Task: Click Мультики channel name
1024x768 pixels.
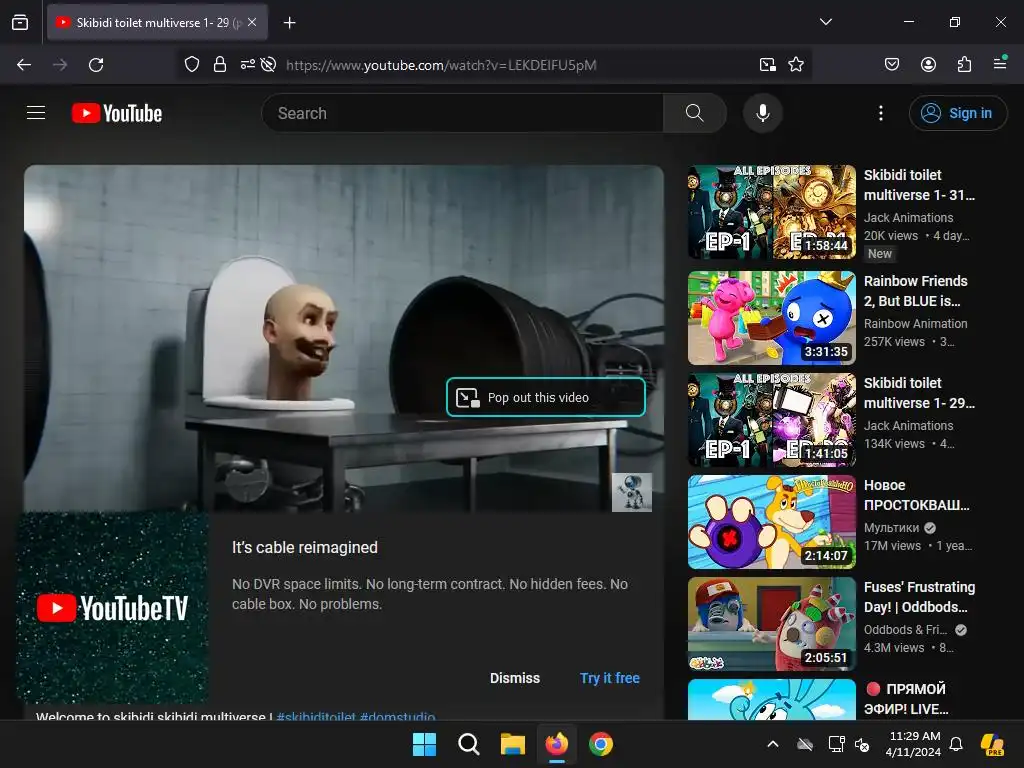Action: pos(891,528)
